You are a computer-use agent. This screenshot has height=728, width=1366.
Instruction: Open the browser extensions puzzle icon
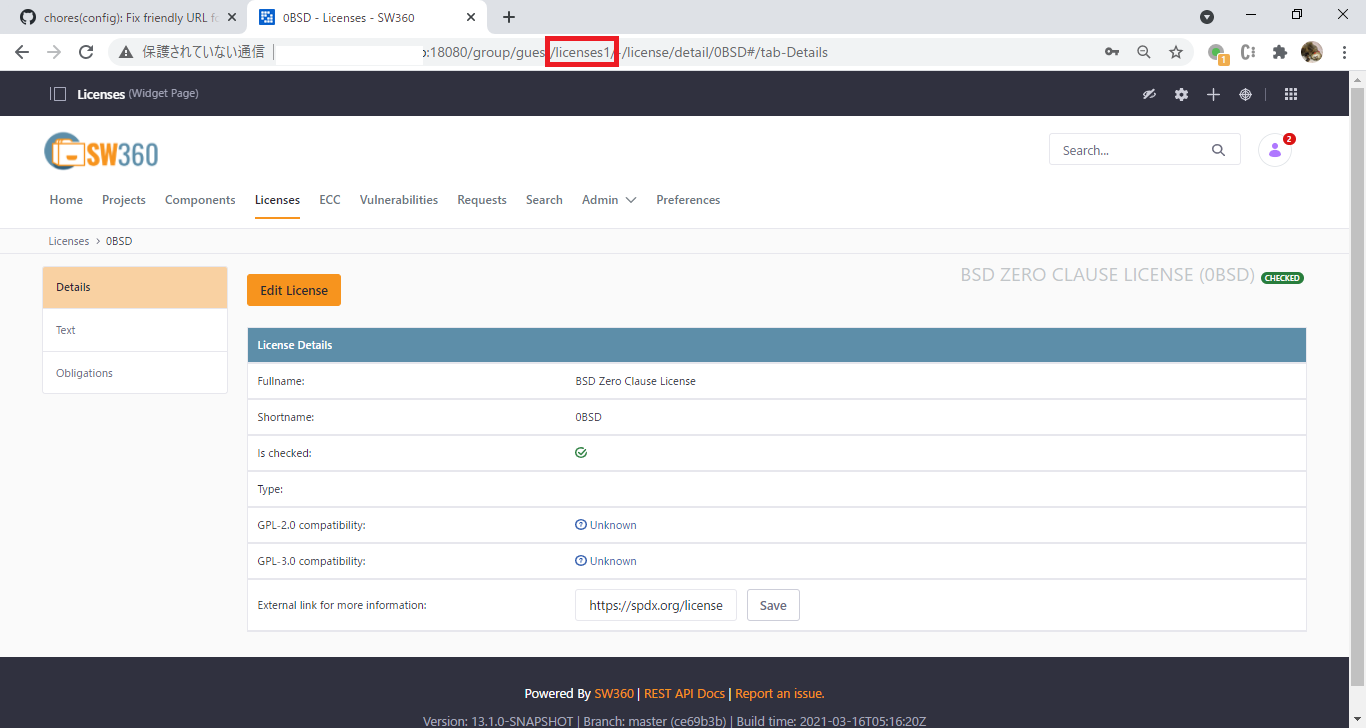(x=1279, y=52)
